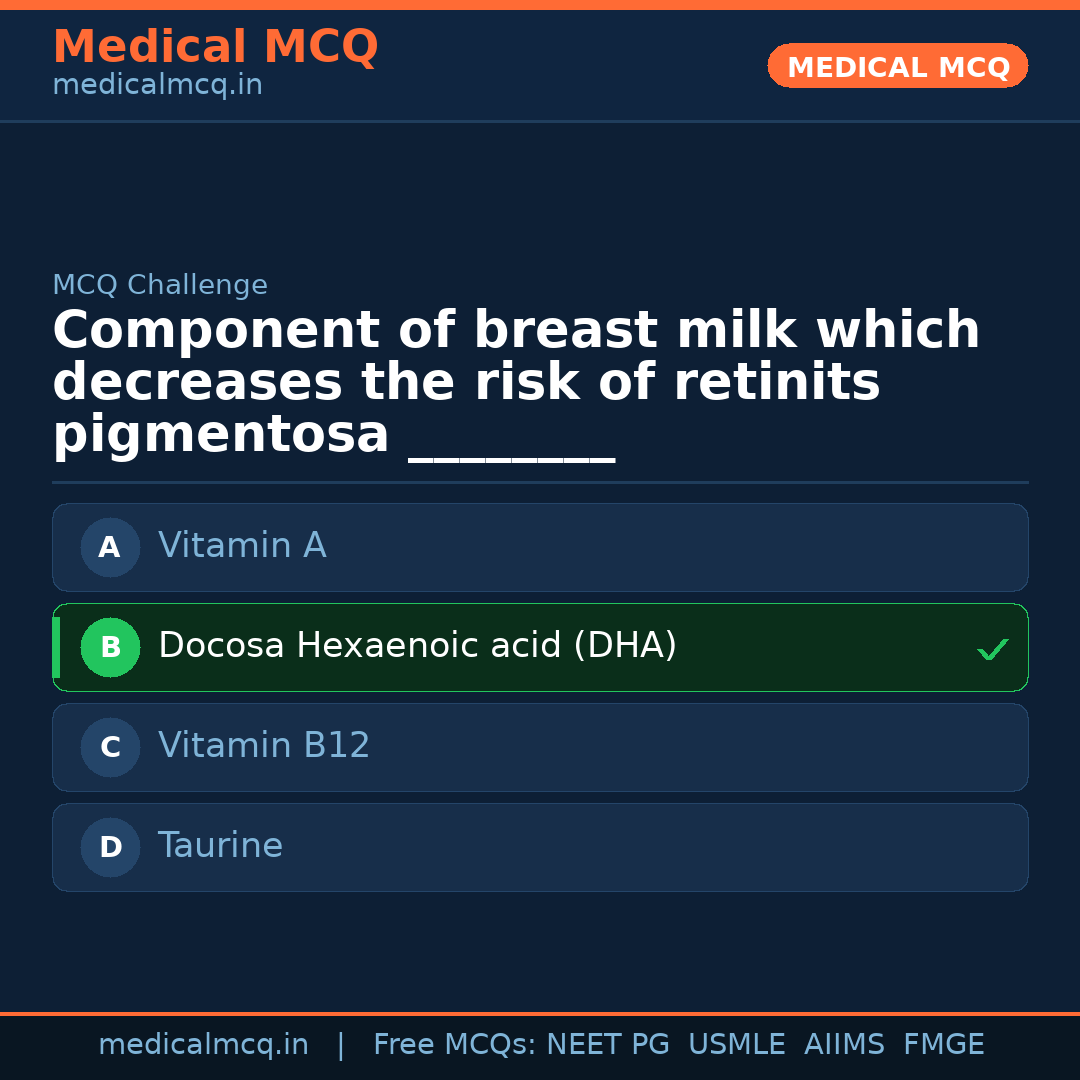Click the green B letter badge
Image resolution: width=1080 pixels, height=1080 pixels.
coord(110,647)
